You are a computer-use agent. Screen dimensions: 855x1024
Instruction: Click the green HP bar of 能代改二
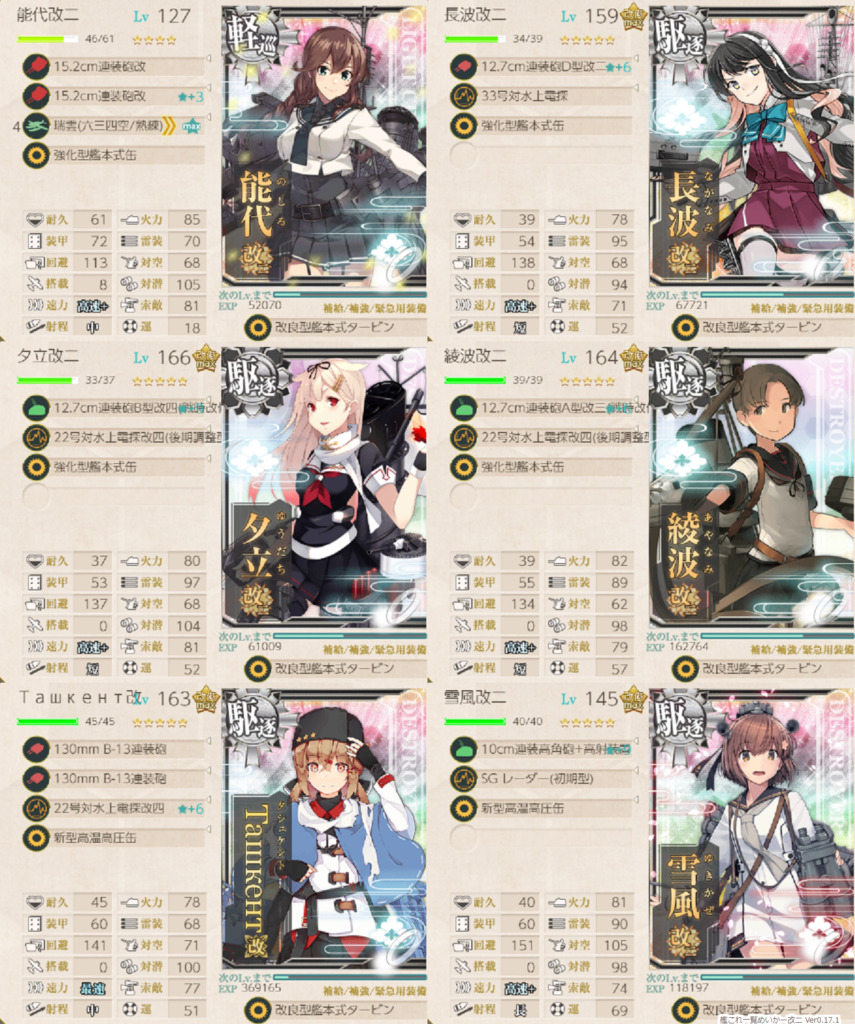click(47, 39)
